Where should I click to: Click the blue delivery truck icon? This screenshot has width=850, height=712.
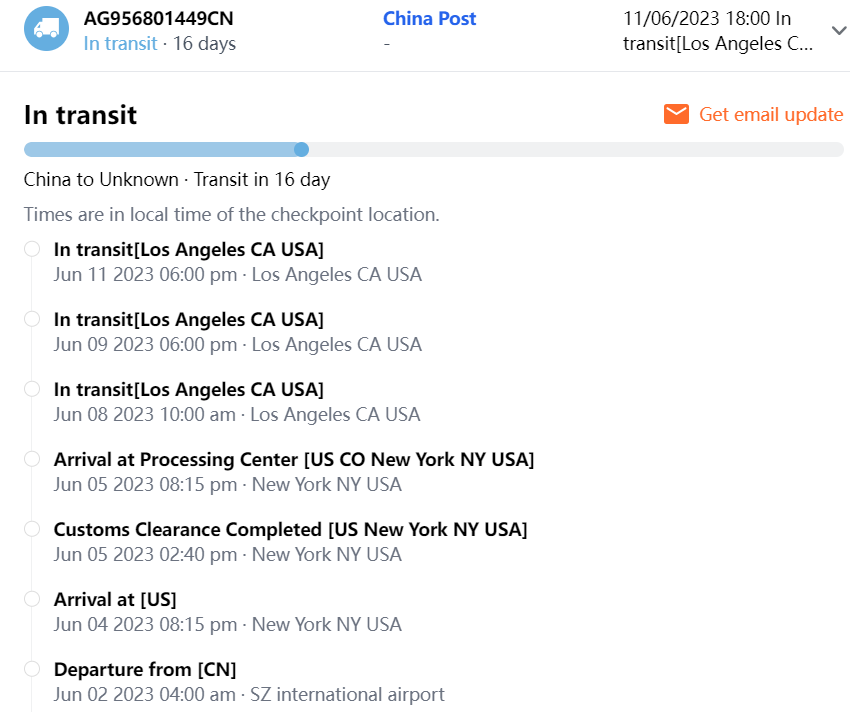coord(46,29)
